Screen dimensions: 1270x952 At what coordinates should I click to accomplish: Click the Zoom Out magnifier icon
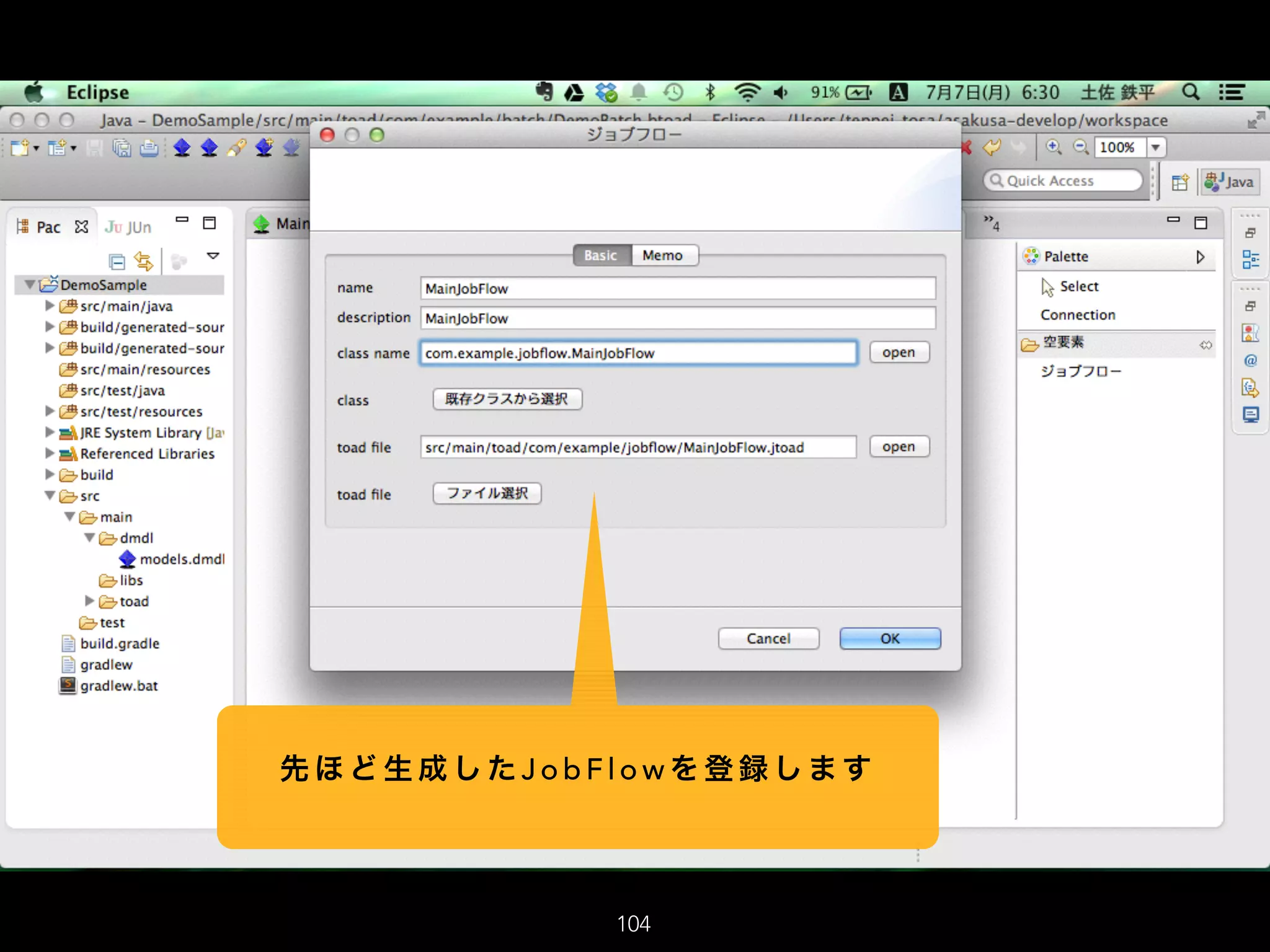(x=1080, y=147)
